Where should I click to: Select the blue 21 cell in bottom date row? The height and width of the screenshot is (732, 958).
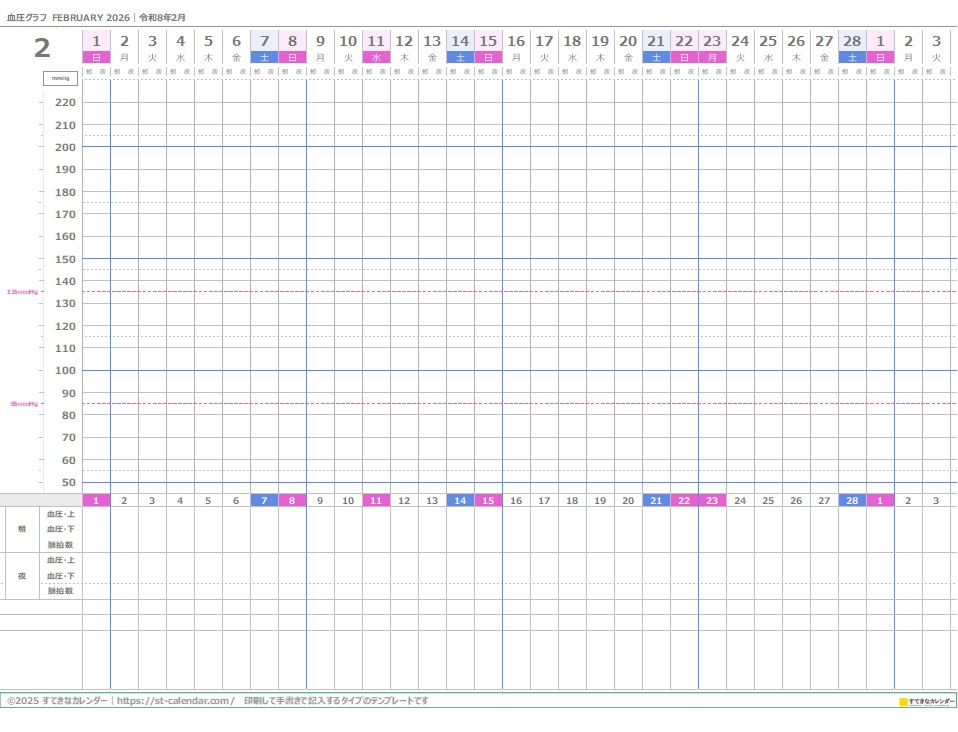tap(656, 500)
